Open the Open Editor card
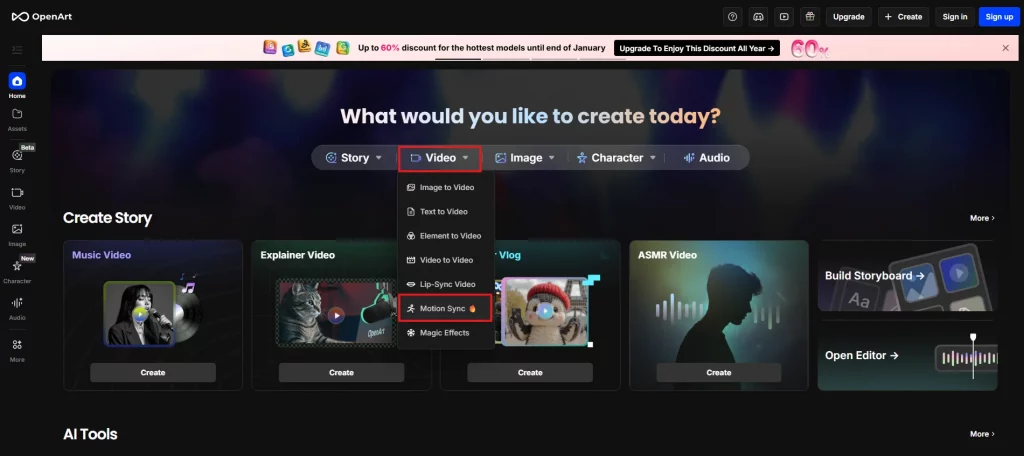This screenshot has height=456, width=1024. point(907,355)
